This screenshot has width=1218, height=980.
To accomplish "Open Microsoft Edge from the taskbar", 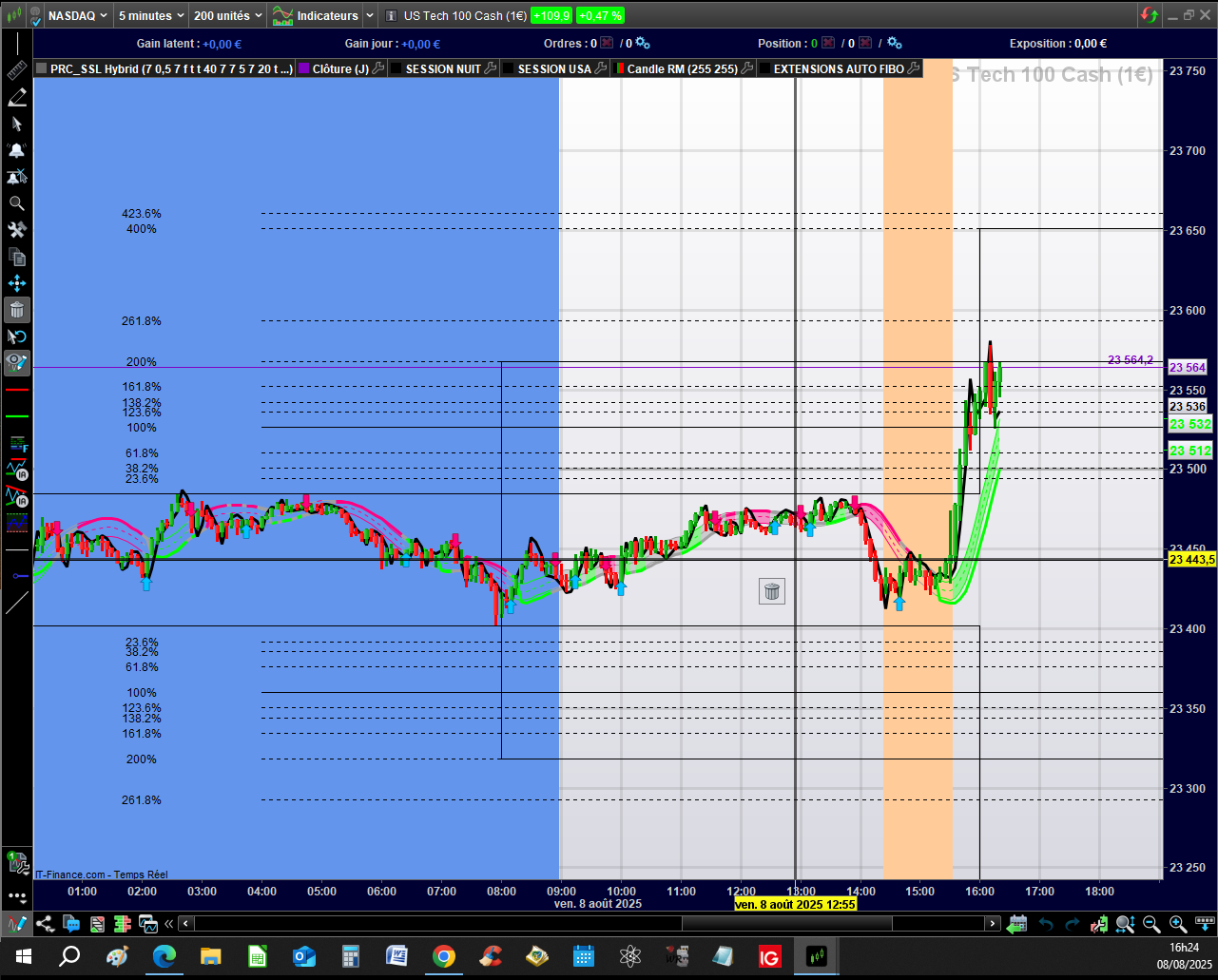I will (x=164, y=955).
